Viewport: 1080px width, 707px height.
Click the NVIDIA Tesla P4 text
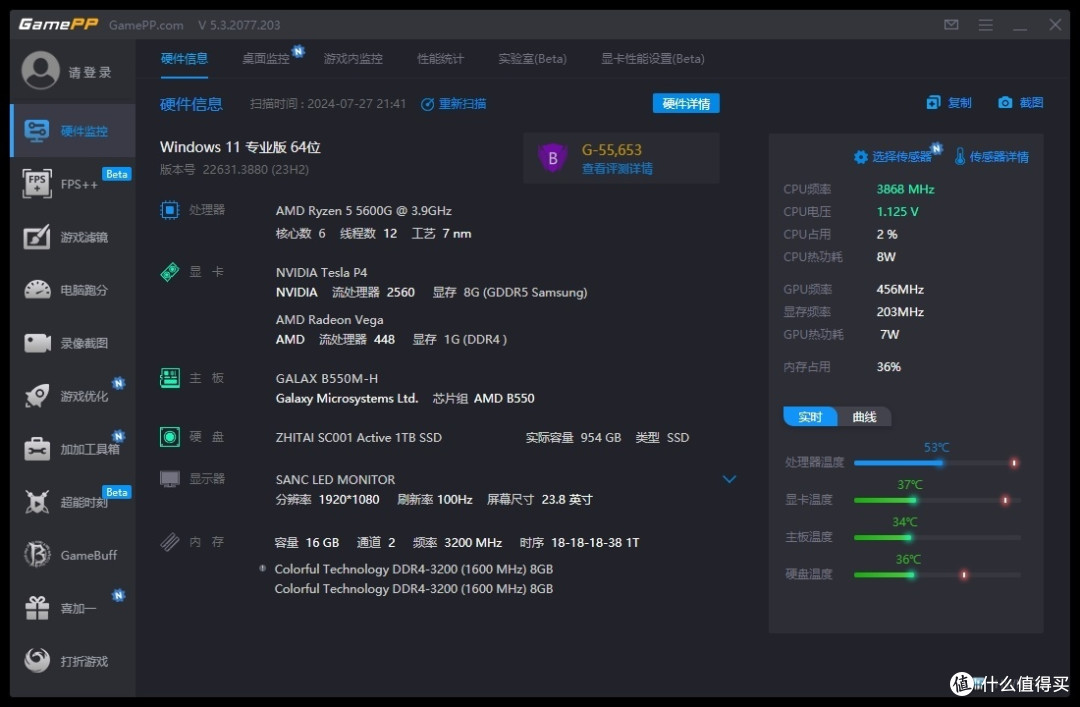[x=321, y=272]
